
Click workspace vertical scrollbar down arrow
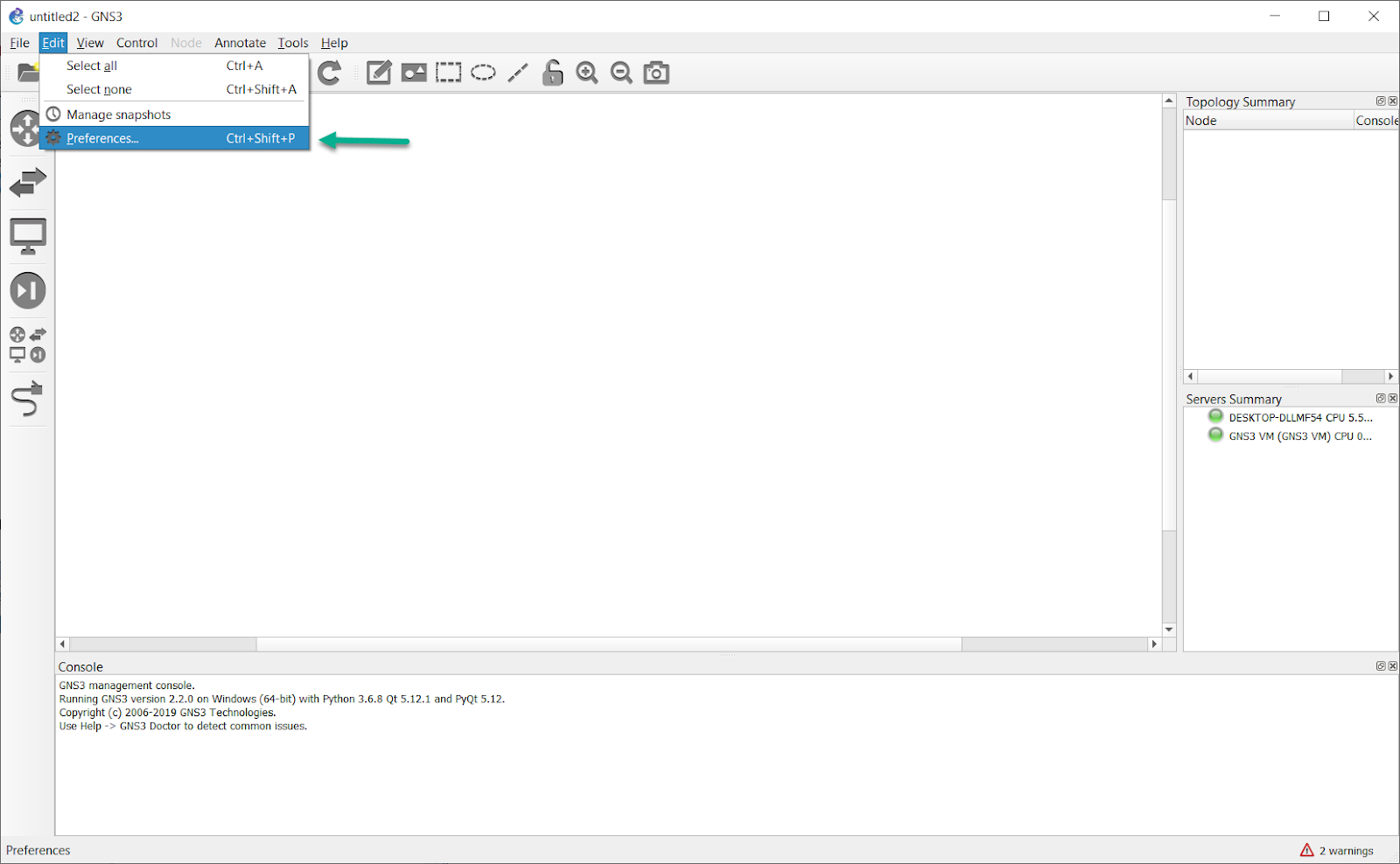click(x=1169, y=630)
